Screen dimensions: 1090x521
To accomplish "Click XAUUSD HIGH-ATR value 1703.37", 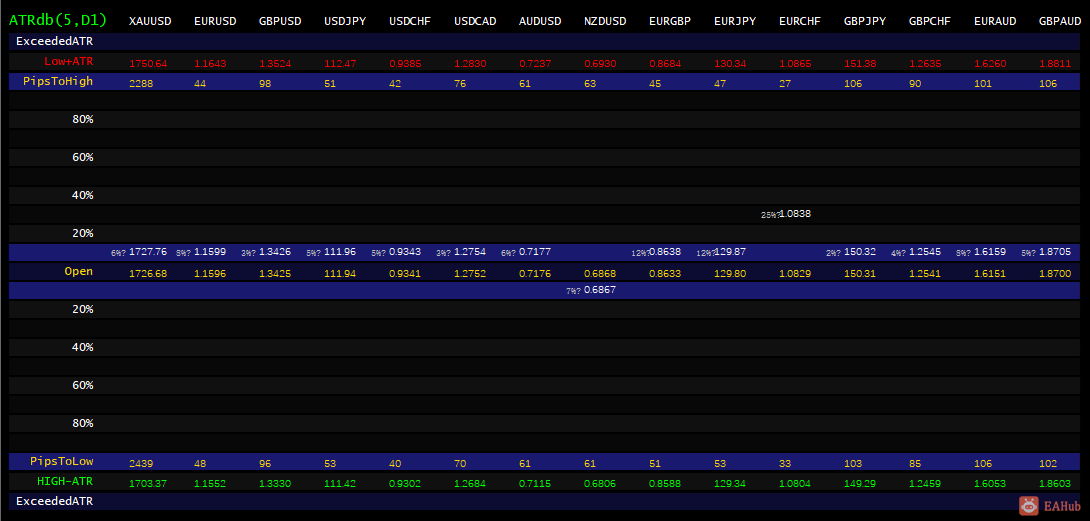I will tap(148, 483).
